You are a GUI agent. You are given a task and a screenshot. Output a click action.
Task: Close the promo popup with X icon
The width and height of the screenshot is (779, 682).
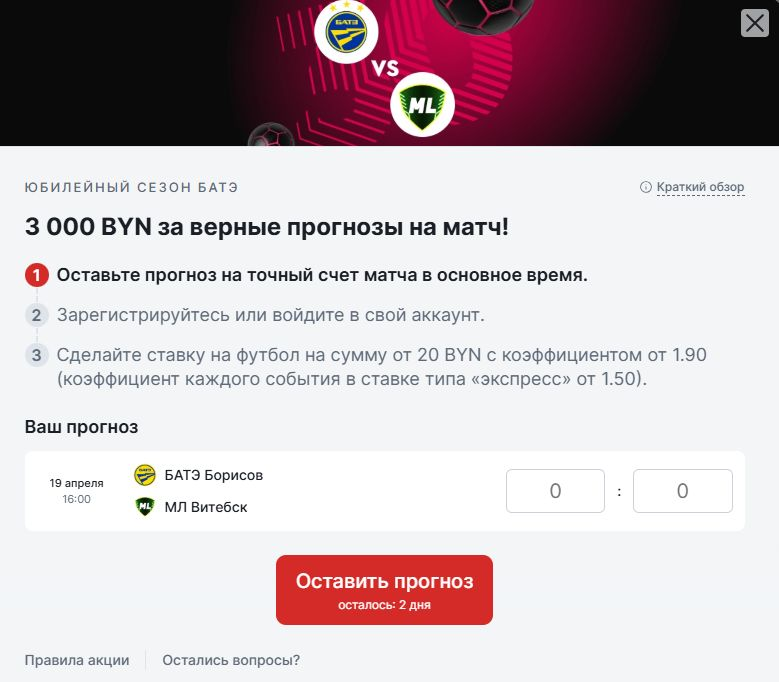(755, 23)
